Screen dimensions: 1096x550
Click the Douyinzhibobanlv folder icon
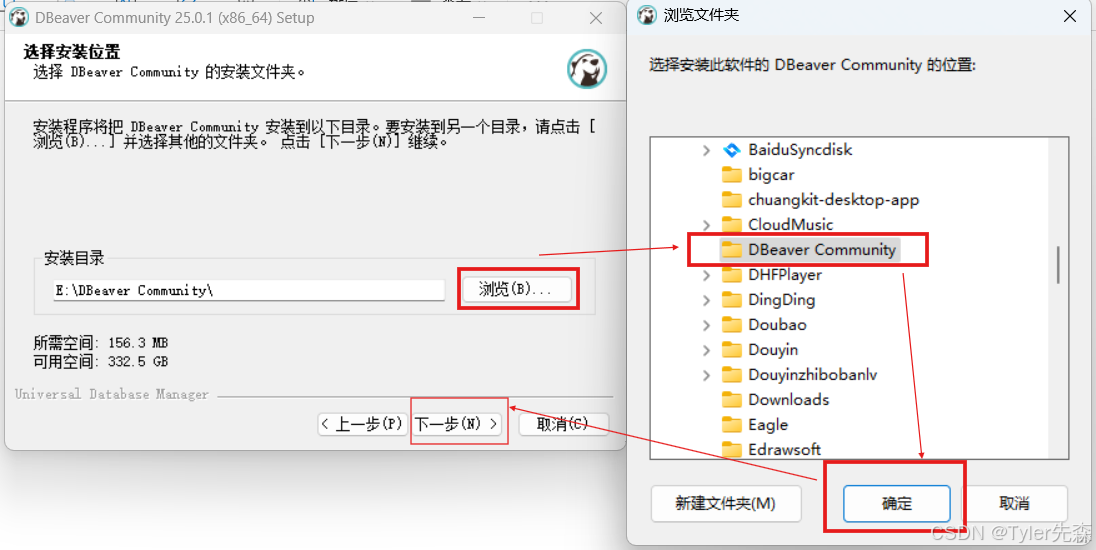[732, 375]
